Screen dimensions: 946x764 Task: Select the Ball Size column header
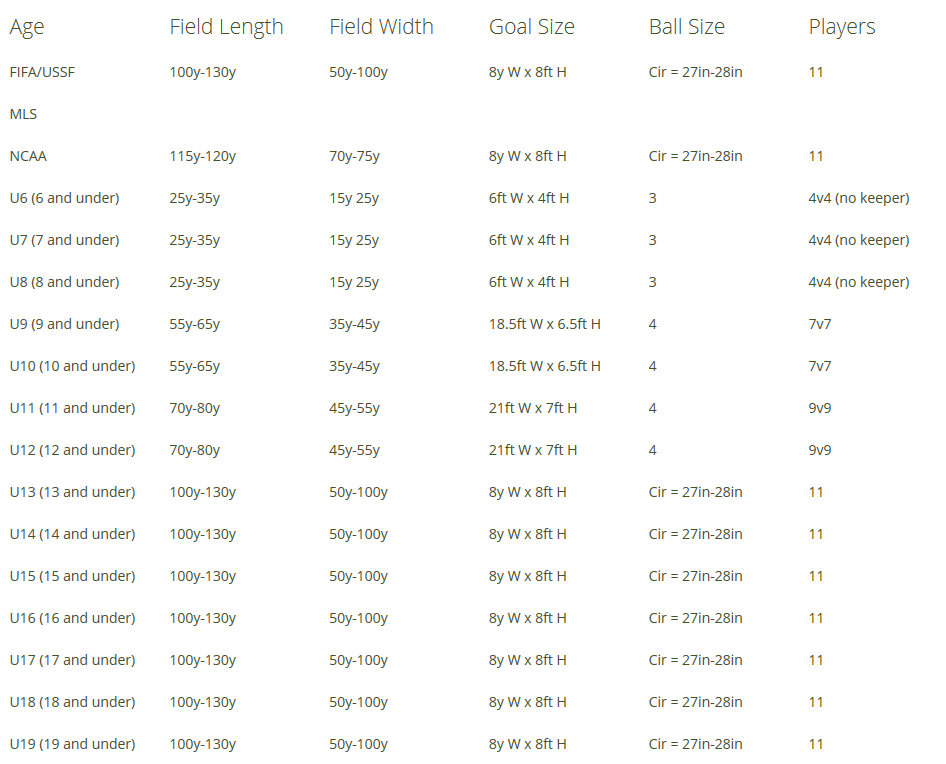coord(686,27)
